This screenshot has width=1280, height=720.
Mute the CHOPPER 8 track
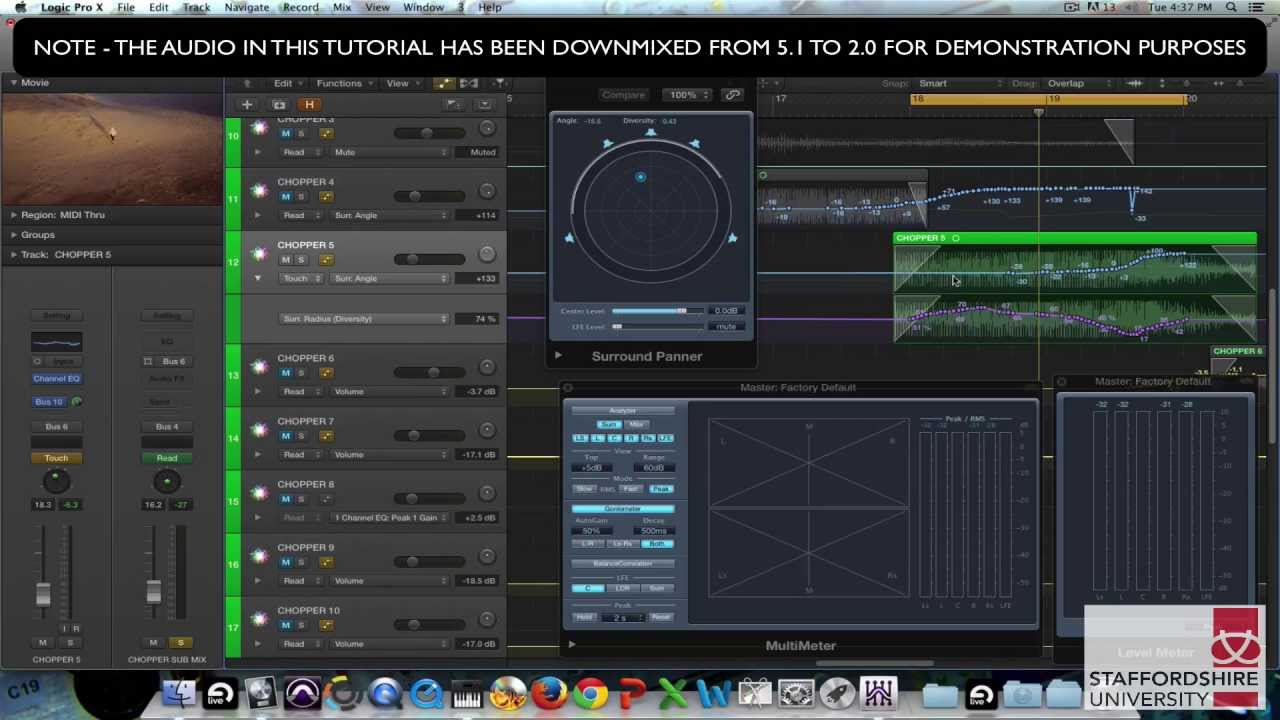click(285, 498)
